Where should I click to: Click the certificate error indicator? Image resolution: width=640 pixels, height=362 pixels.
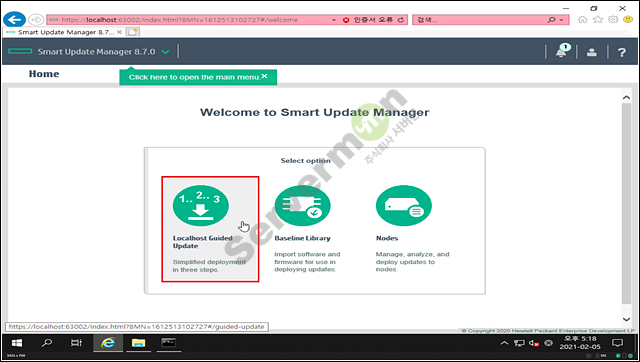click(x=368, y=20)
